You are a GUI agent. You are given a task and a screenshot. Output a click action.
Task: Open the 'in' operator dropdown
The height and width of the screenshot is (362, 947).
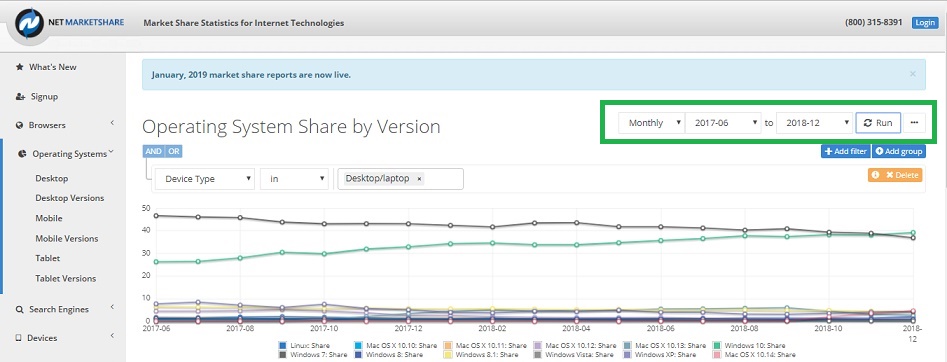(294, 179)
